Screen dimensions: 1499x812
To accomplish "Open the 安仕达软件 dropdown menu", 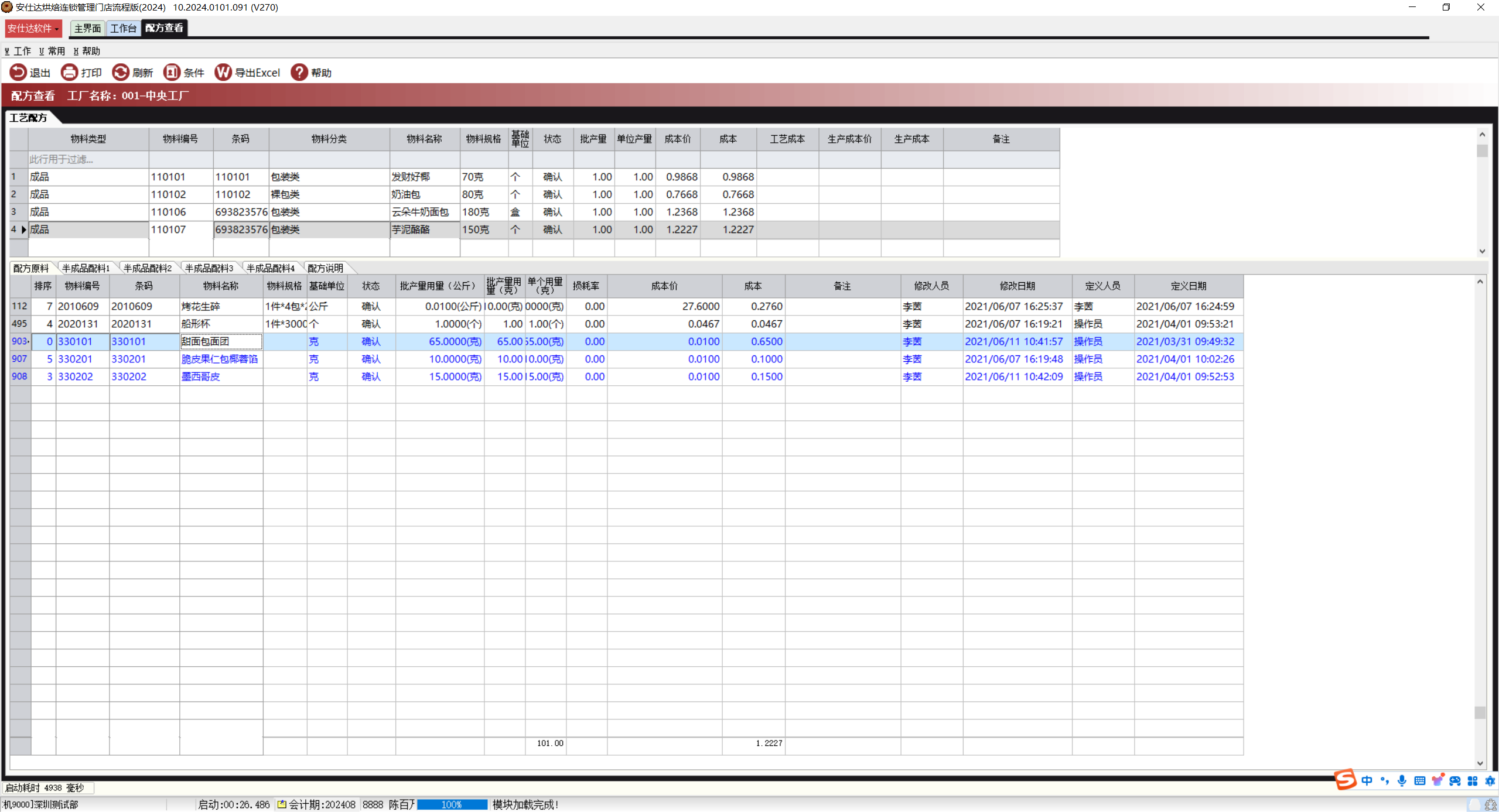I will tap(33, 28).
